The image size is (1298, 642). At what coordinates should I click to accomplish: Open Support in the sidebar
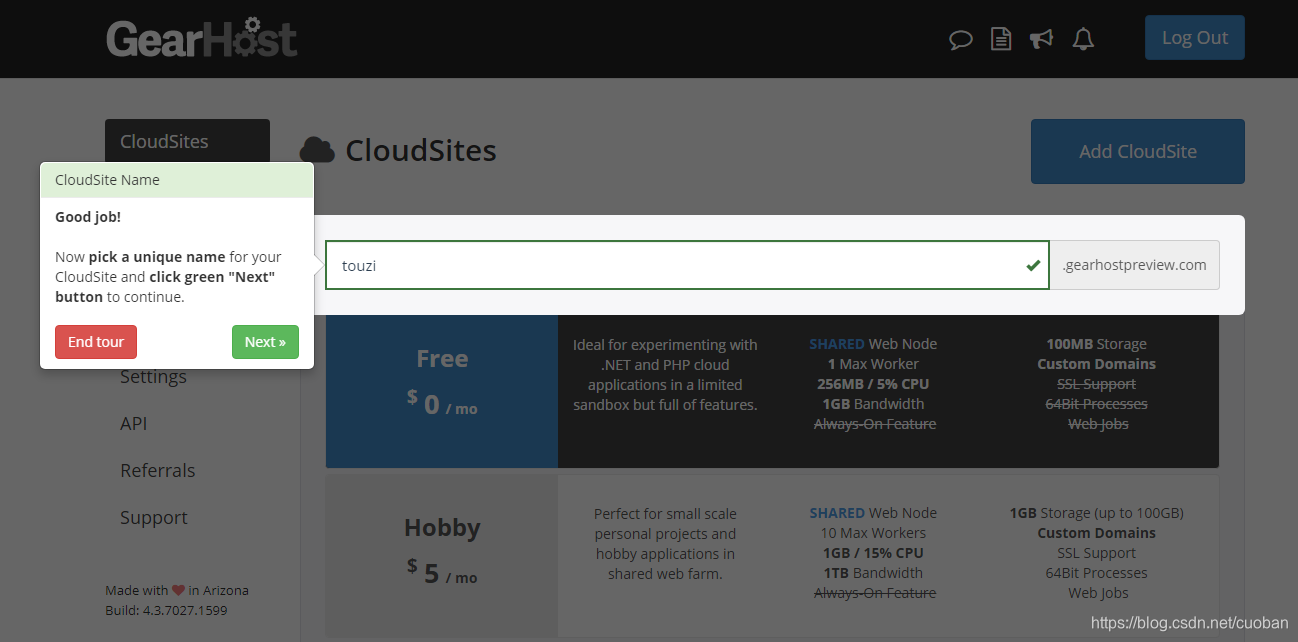(154, 517)
